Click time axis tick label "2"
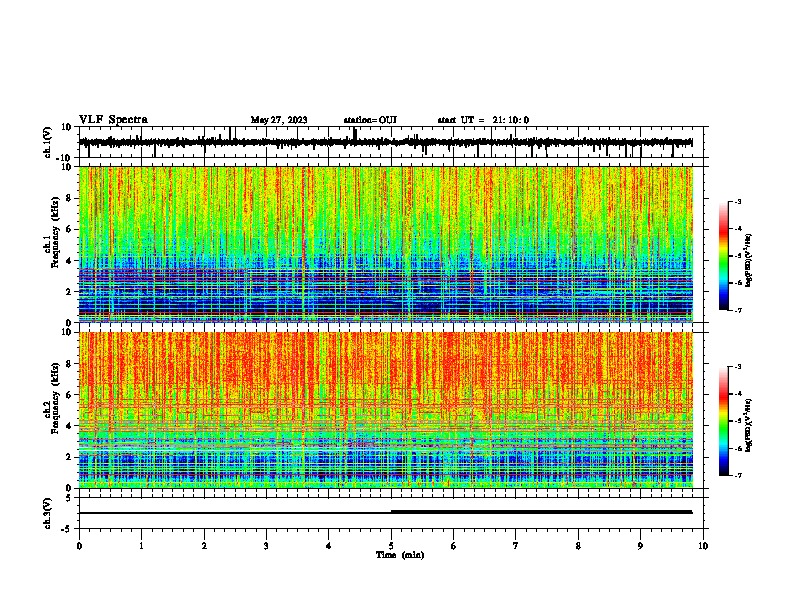The image size is (792, 612). (x=204, y=546)
